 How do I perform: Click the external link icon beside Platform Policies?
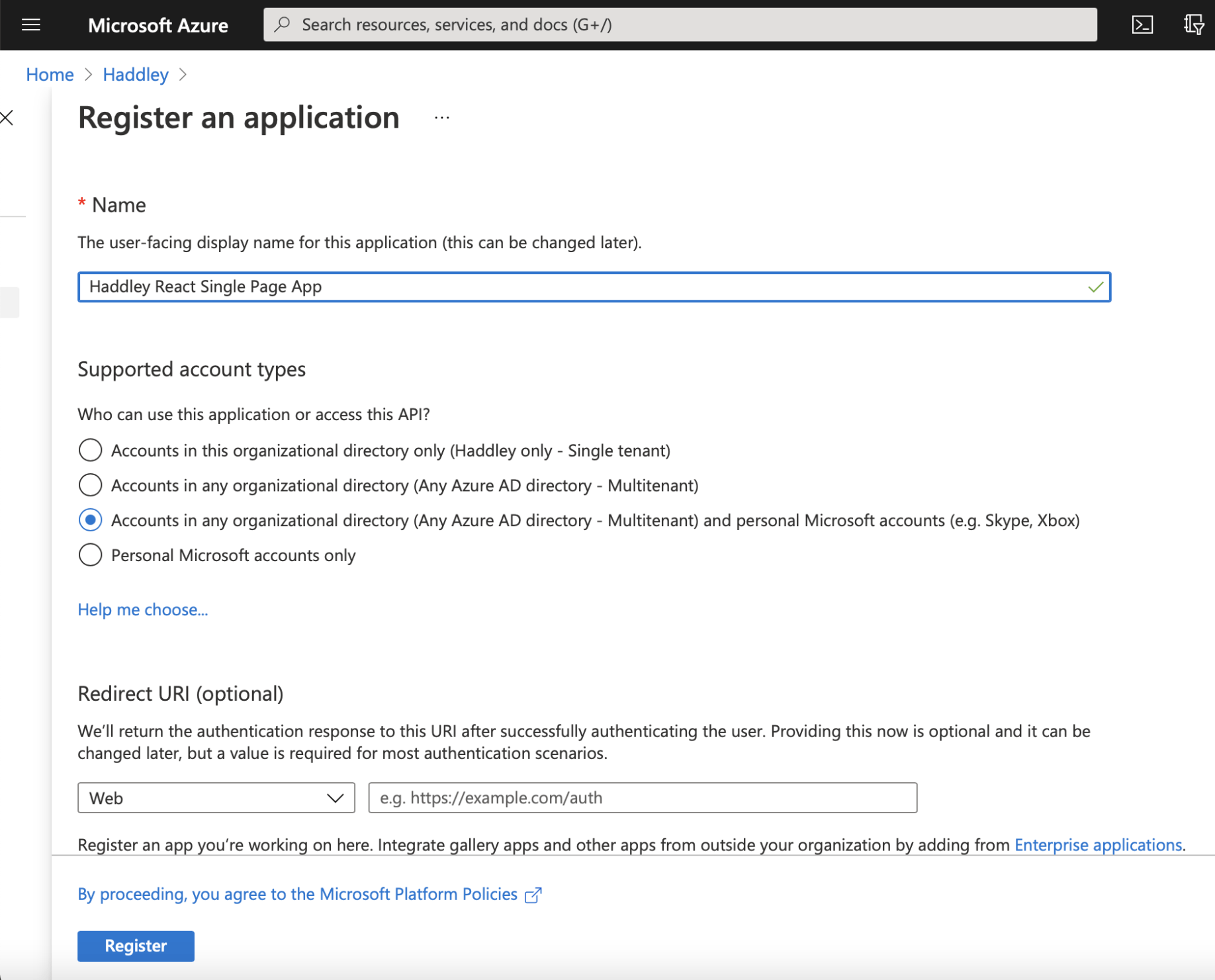click(533, 895)
